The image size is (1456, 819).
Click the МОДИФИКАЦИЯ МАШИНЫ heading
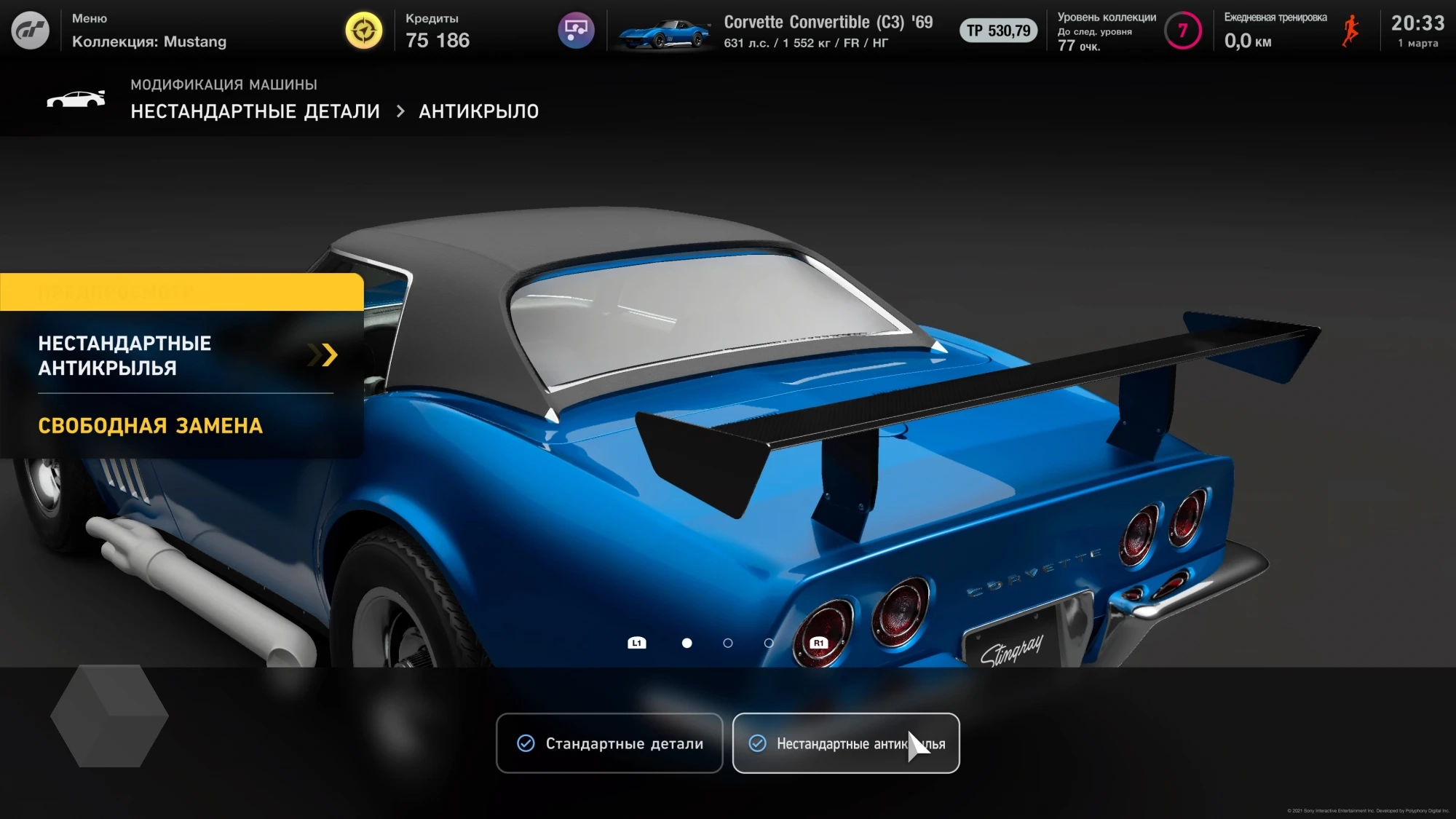tap(223, 84)
